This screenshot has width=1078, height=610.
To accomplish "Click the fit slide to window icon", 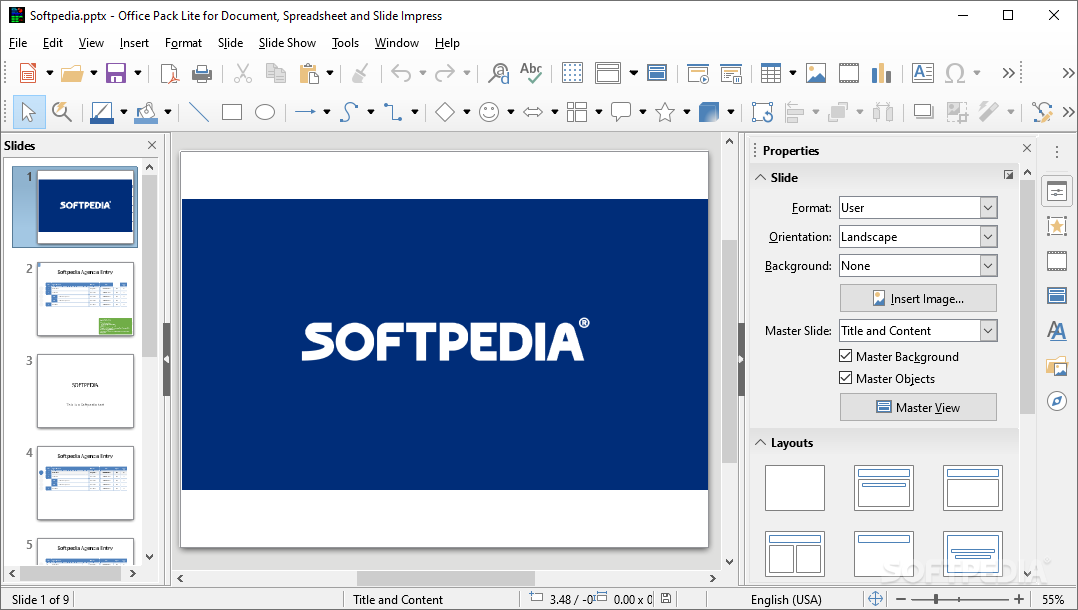I will pyautogui.click(x=875, y=599).
